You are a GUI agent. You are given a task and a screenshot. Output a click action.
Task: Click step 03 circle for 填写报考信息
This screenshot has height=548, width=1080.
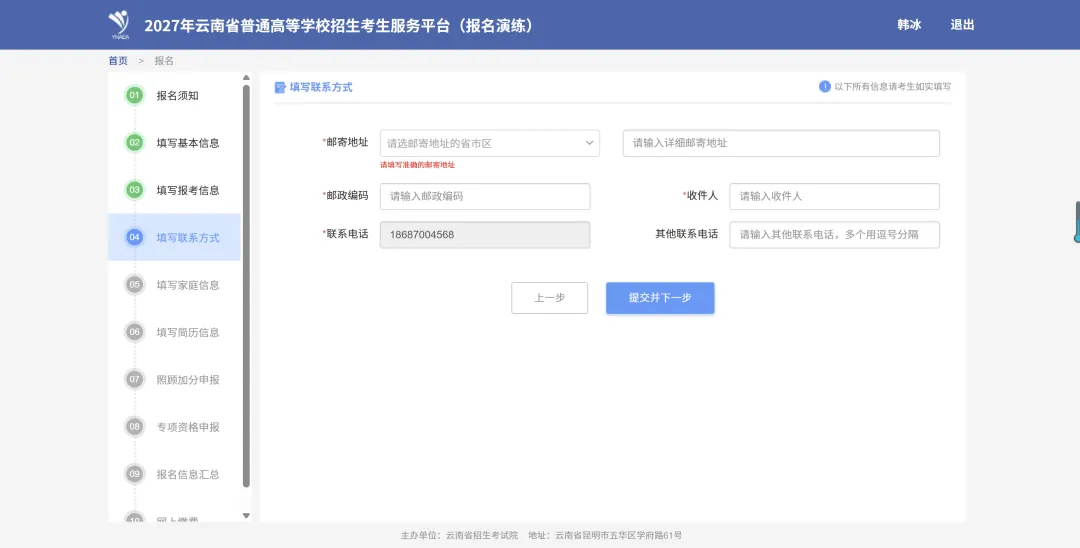tap(134, 190)
